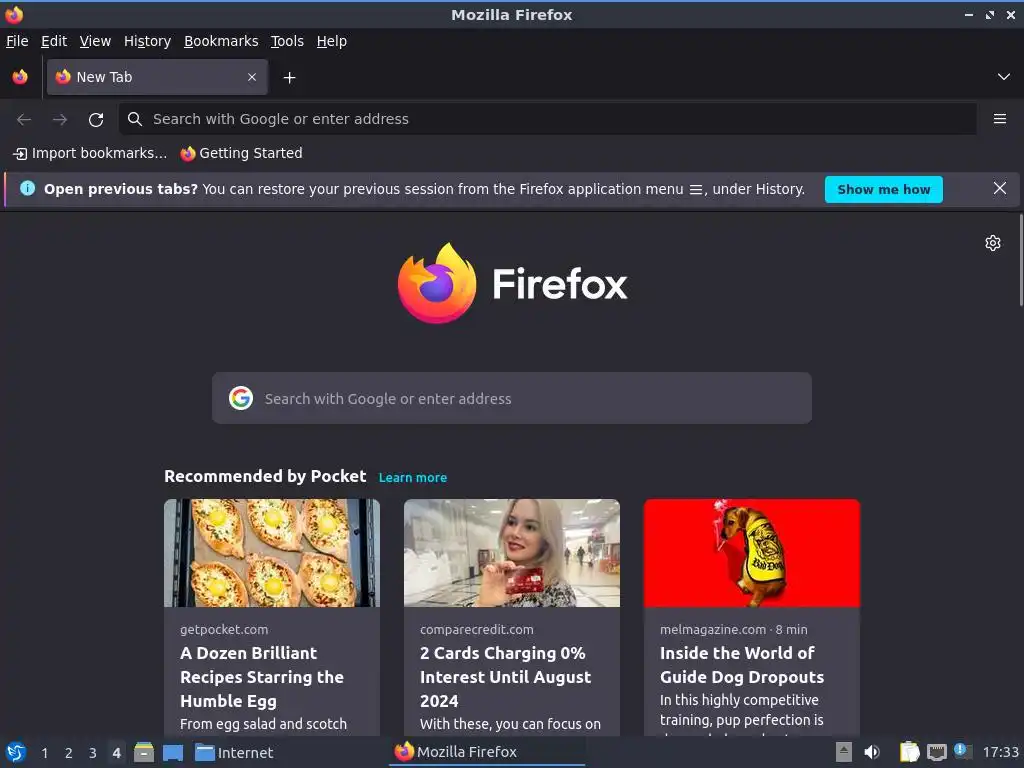Viewport: 1024px width, 768px height.
Task: Switch to workspace 2
Action: [x=69, y=753]
